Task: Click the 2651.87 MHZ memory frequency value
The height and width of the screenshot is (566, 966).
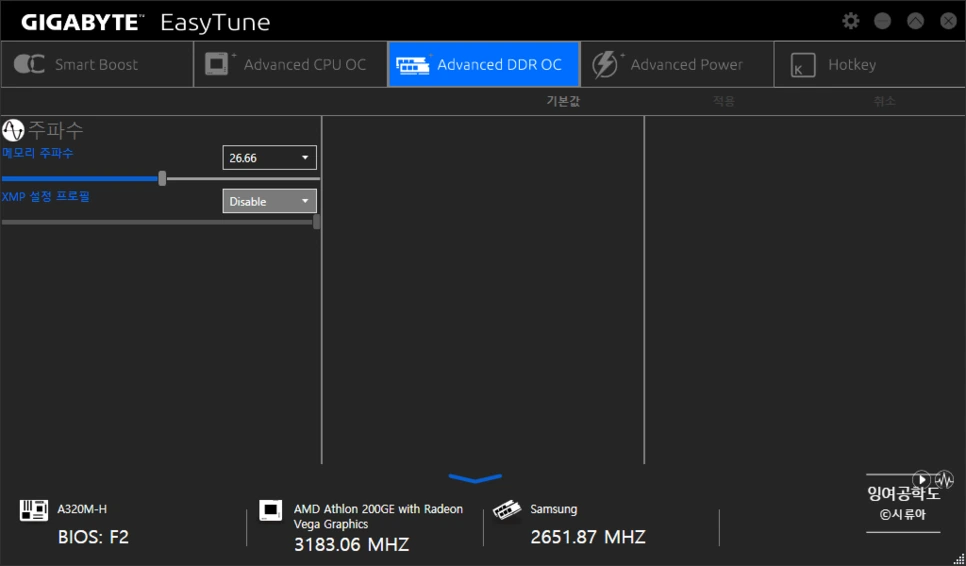Action: [x=588, y=537]
